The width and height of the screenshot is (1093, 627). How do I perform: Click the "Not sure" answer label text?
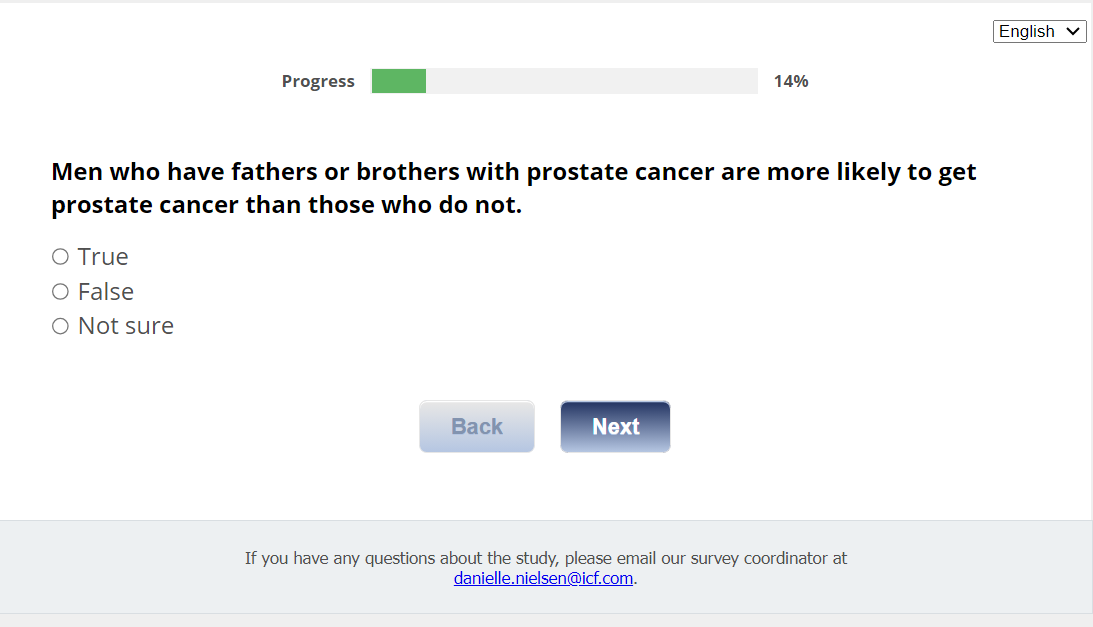[x=126, y=326]
